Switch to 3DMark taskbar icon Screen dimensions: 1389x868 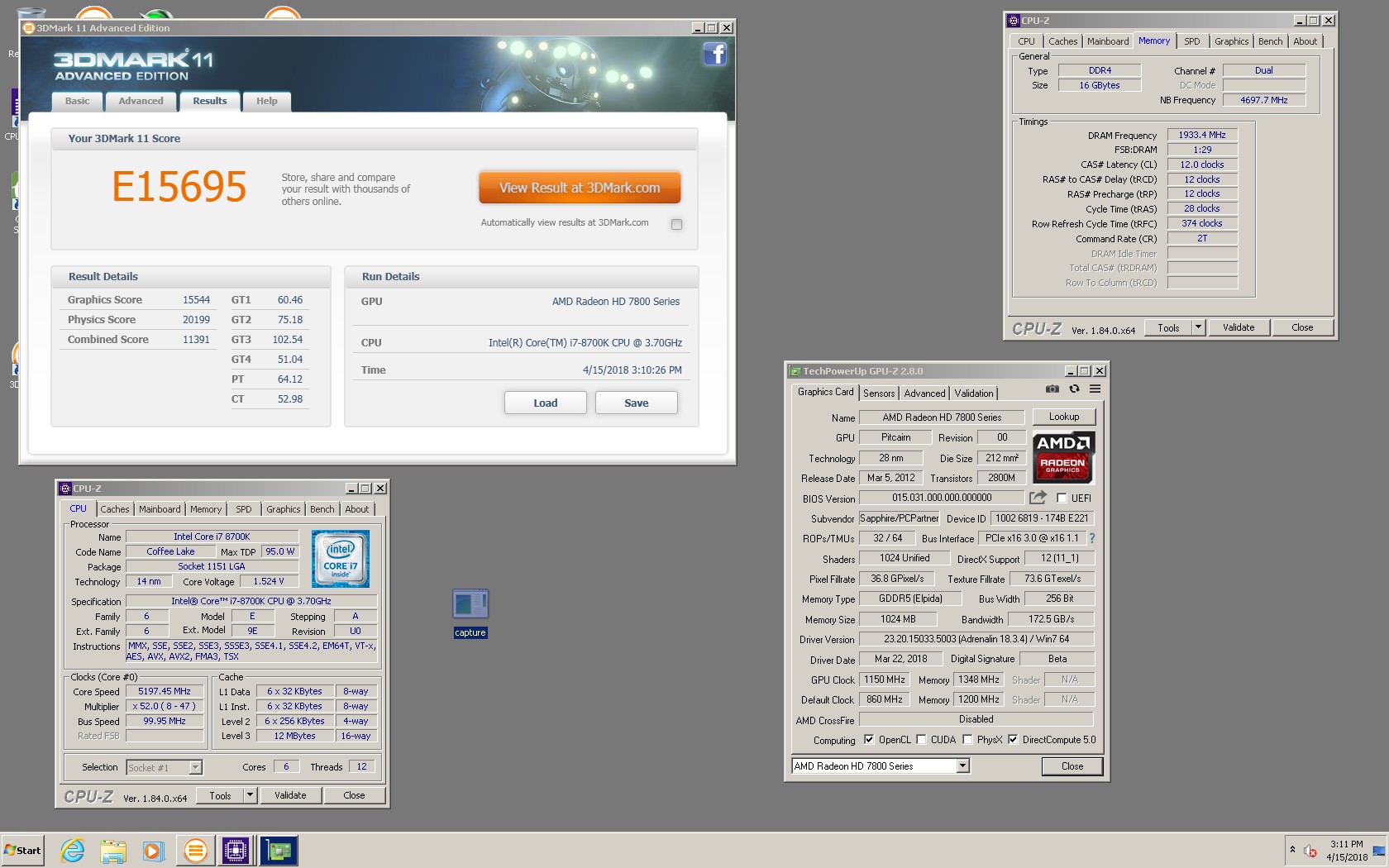click(x=196, y=850)
